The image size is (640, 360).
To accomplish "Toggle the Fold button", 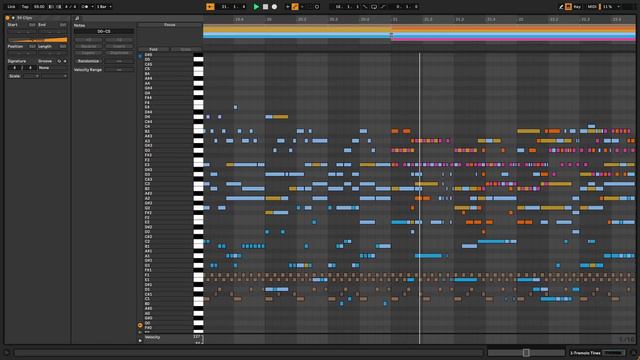I will (x=153, y=49).
